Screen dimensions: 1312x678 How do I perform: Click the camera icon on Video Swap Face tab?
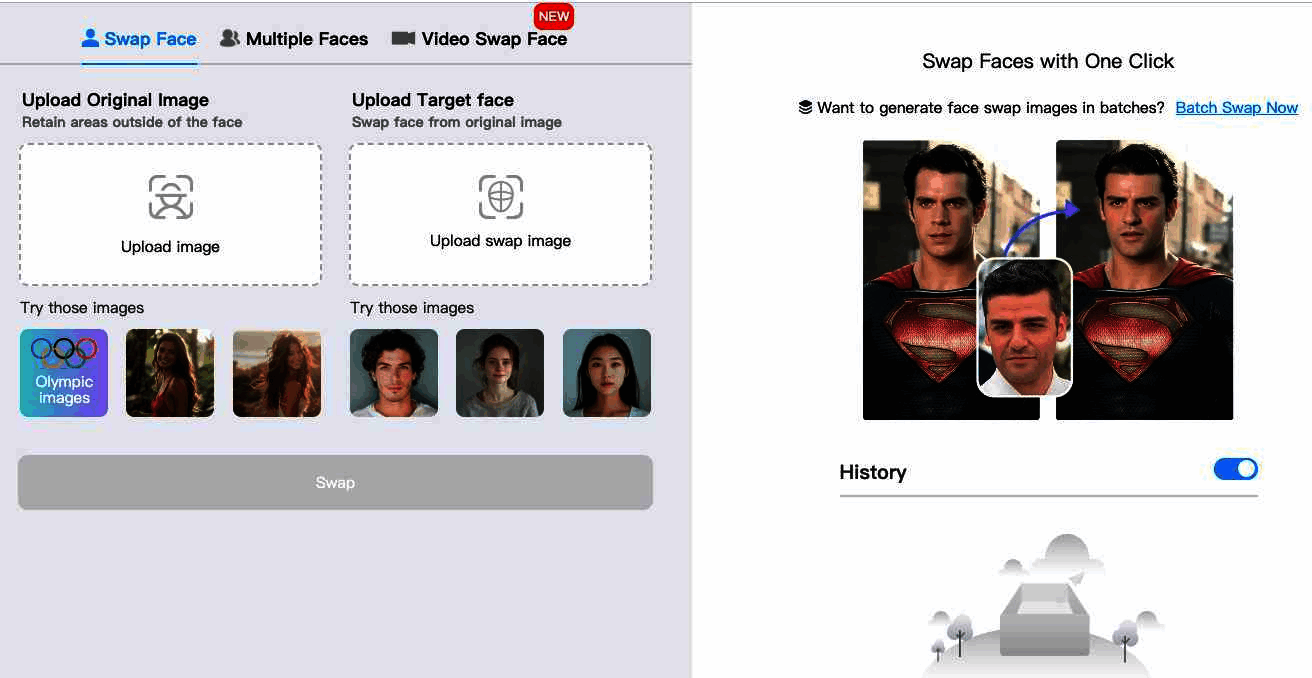[403, 38]
